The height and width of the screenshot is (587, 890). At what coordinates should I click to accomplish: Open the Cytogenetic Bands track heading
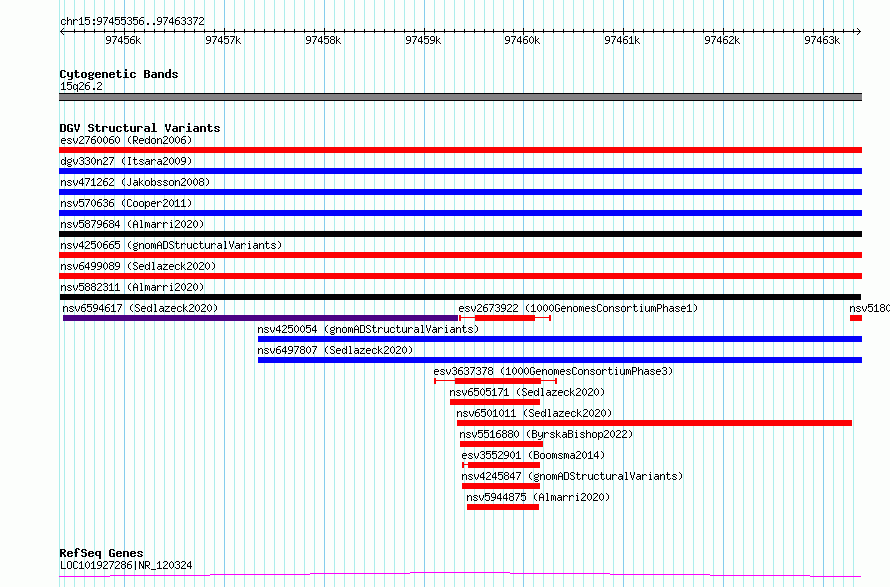pyautogui.click(x=119, y=74)
